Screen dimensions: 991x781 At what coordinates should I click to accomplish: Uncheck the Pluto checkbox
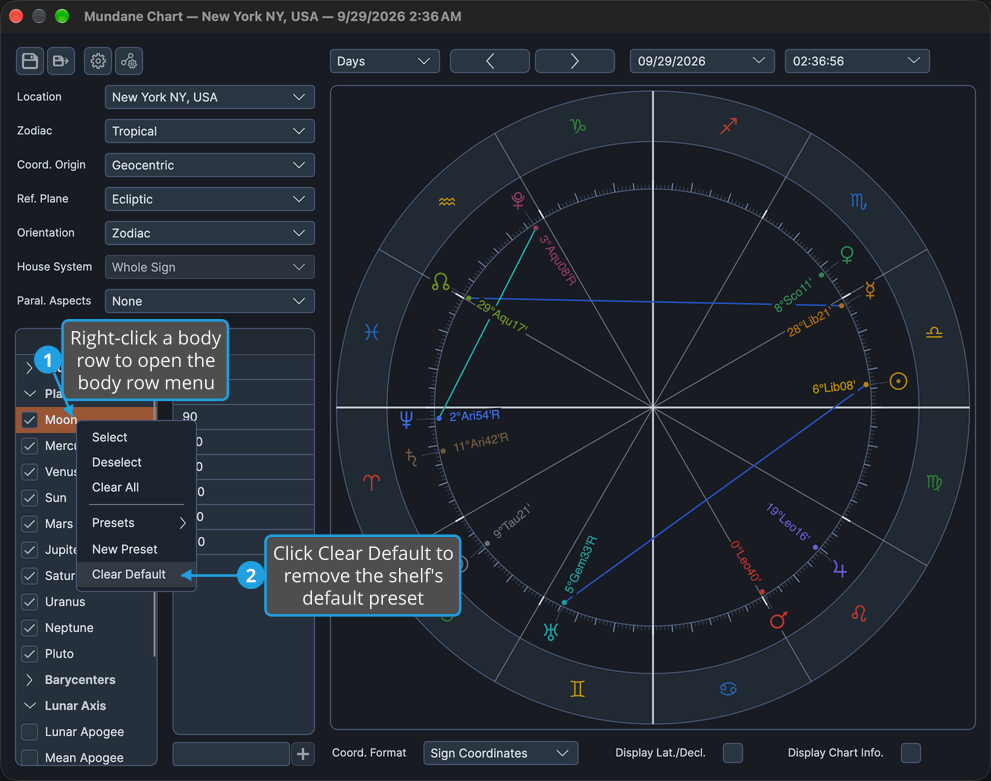click(x=30, y=654)
